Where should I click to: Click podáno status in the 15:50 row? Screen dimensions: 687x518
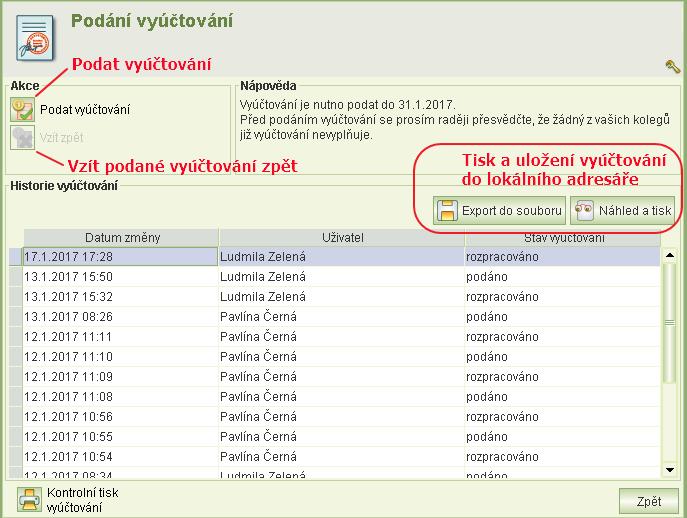pos(487,277)
